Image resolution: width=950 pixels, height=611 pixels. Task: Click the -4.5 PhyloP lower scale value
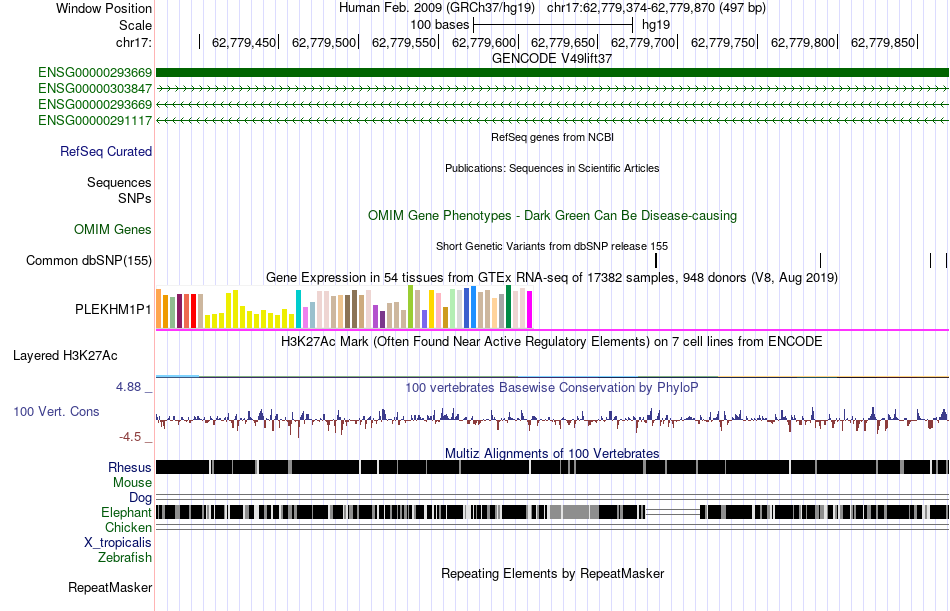pos(130,437)
